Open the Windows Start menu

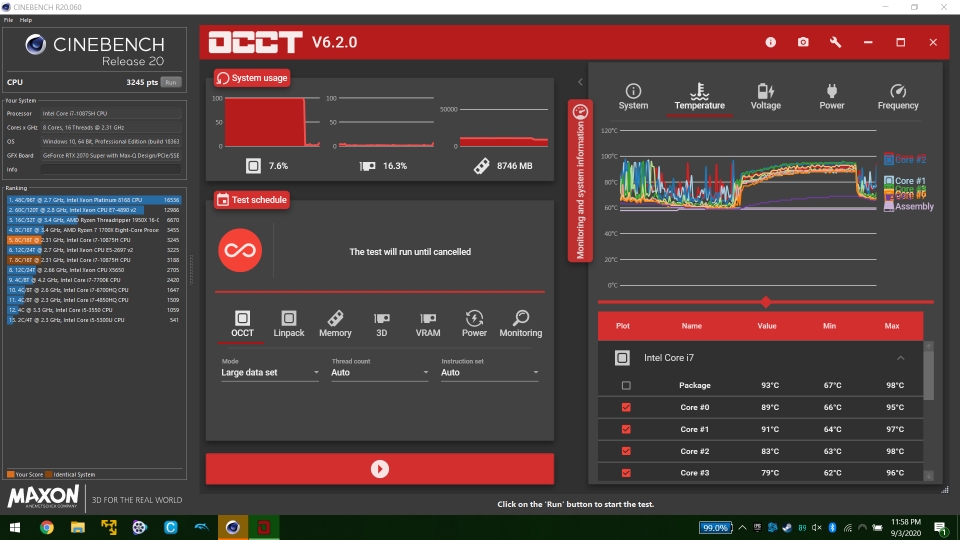(x=15, y=527)
